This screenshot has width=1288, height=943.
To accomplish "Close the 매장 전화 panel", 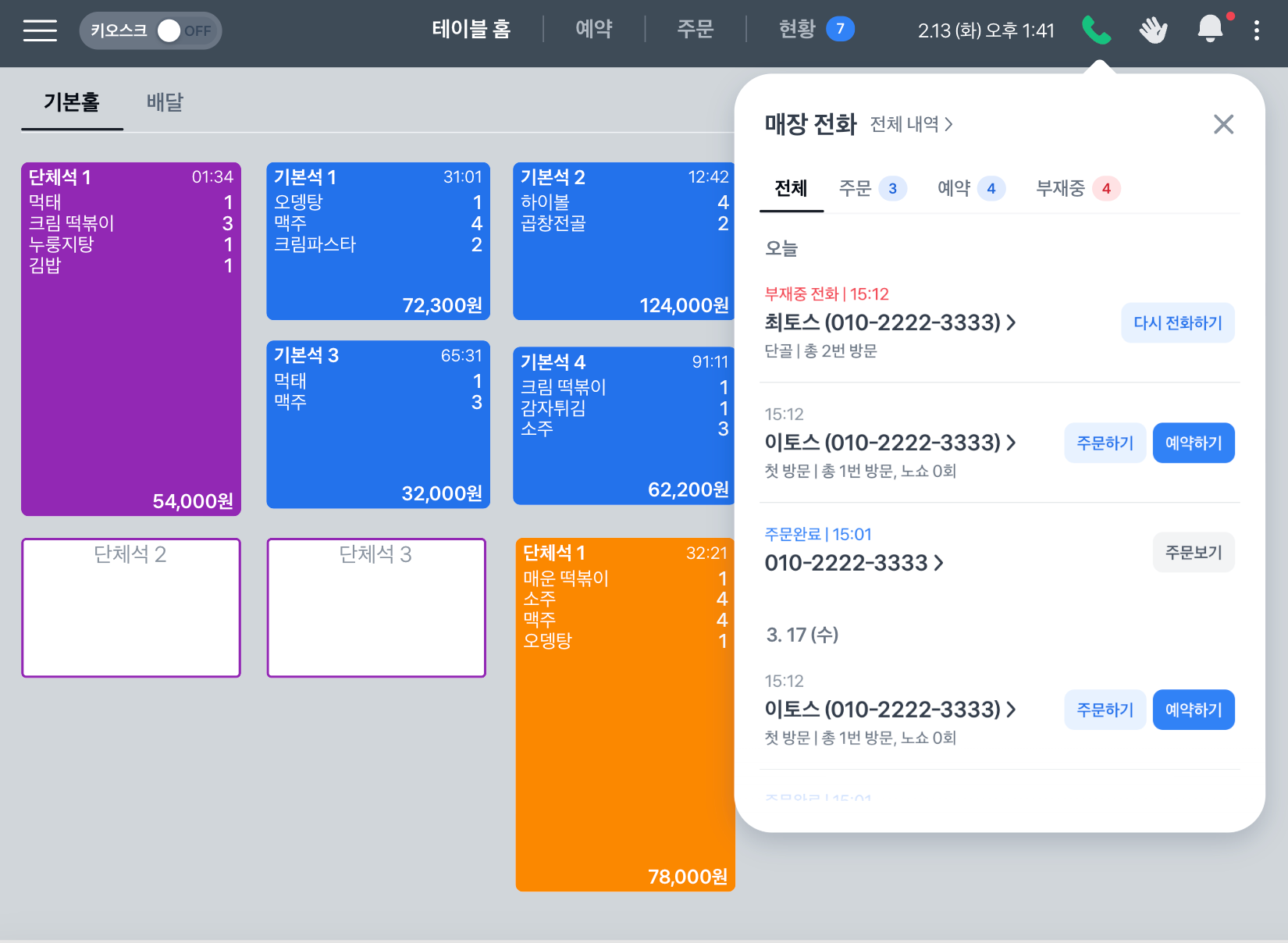I will [x=1223, y=124].
